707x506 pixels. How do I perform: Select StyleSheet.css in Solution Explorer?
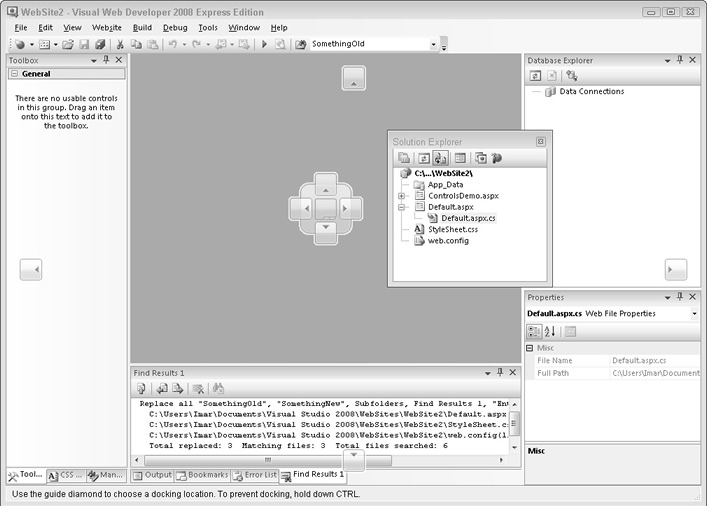tap(453, 229)
